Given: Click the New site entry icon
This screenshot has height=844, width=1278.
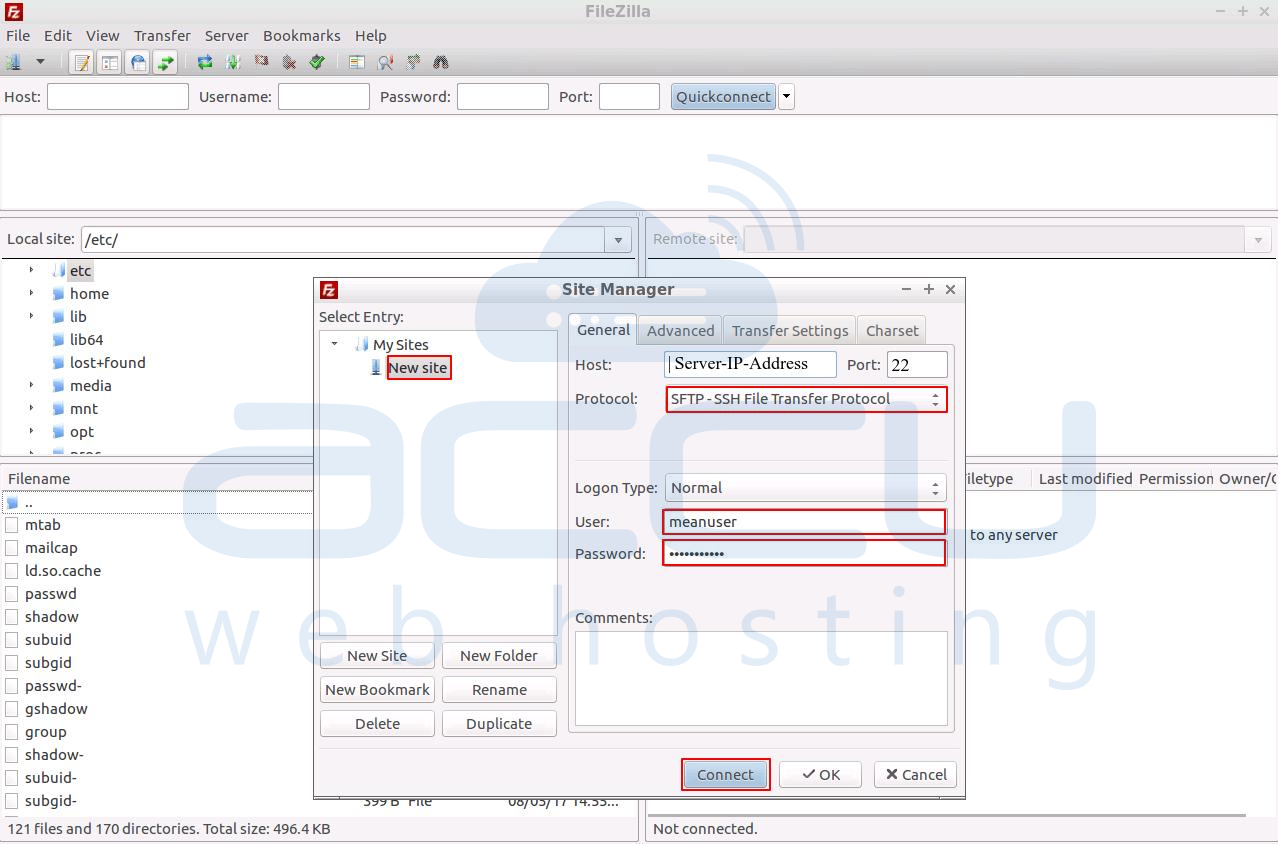Looking at the screenshot, I should (x=376, y=368).
